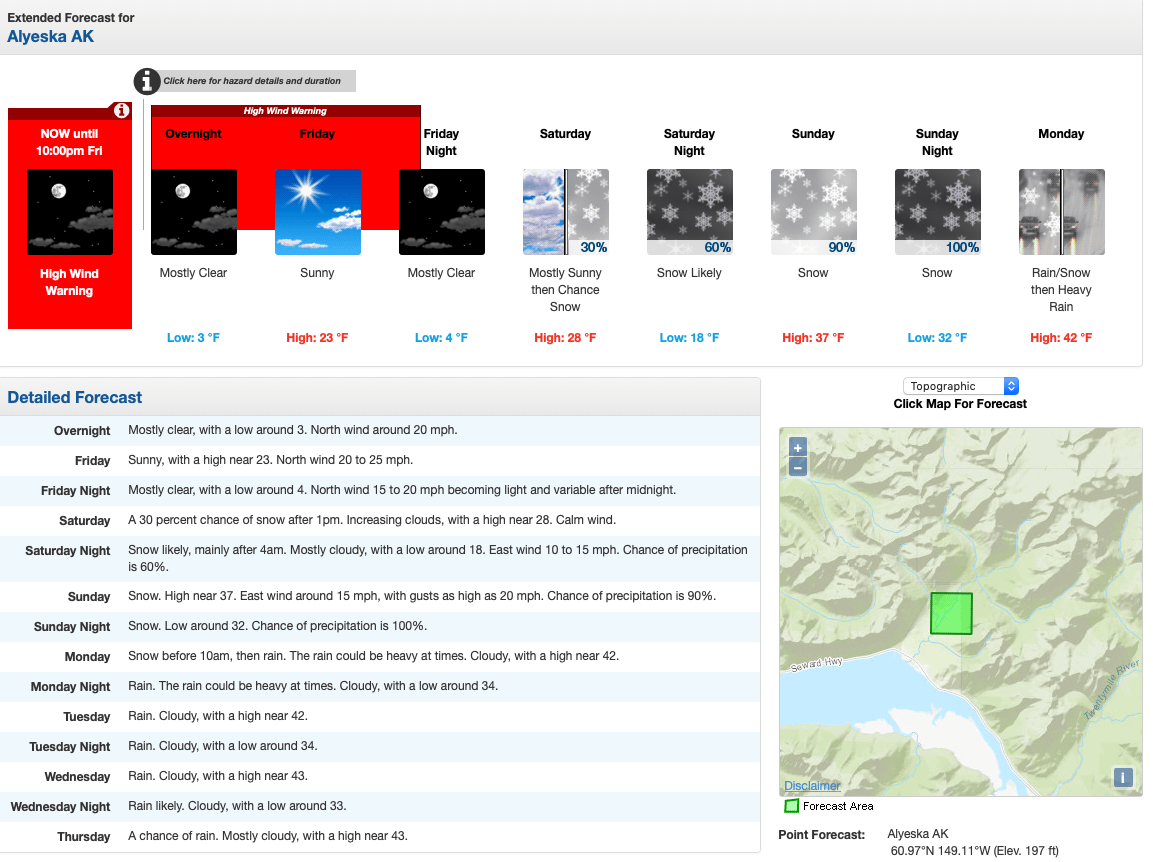Click the Saturday 30% snow icon
Screen dimensions: 1153x862
[x=565, y=212]
